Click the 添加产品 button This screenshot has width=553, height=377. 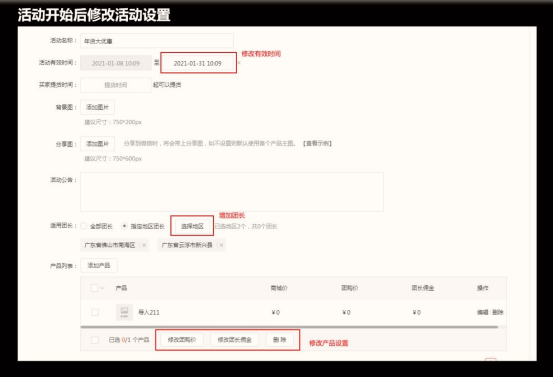[99, 265]
